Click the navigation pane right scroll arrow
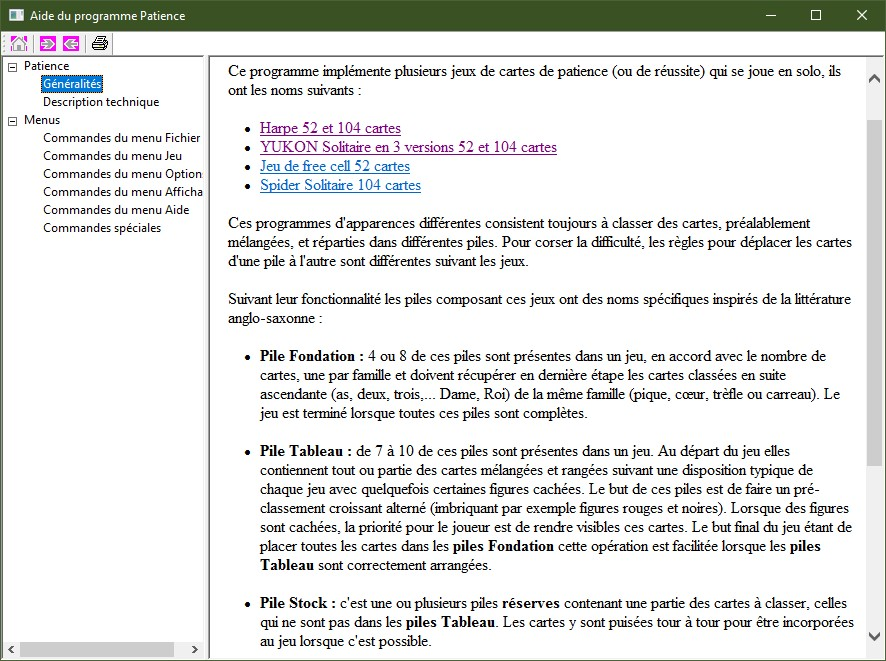 196,650
